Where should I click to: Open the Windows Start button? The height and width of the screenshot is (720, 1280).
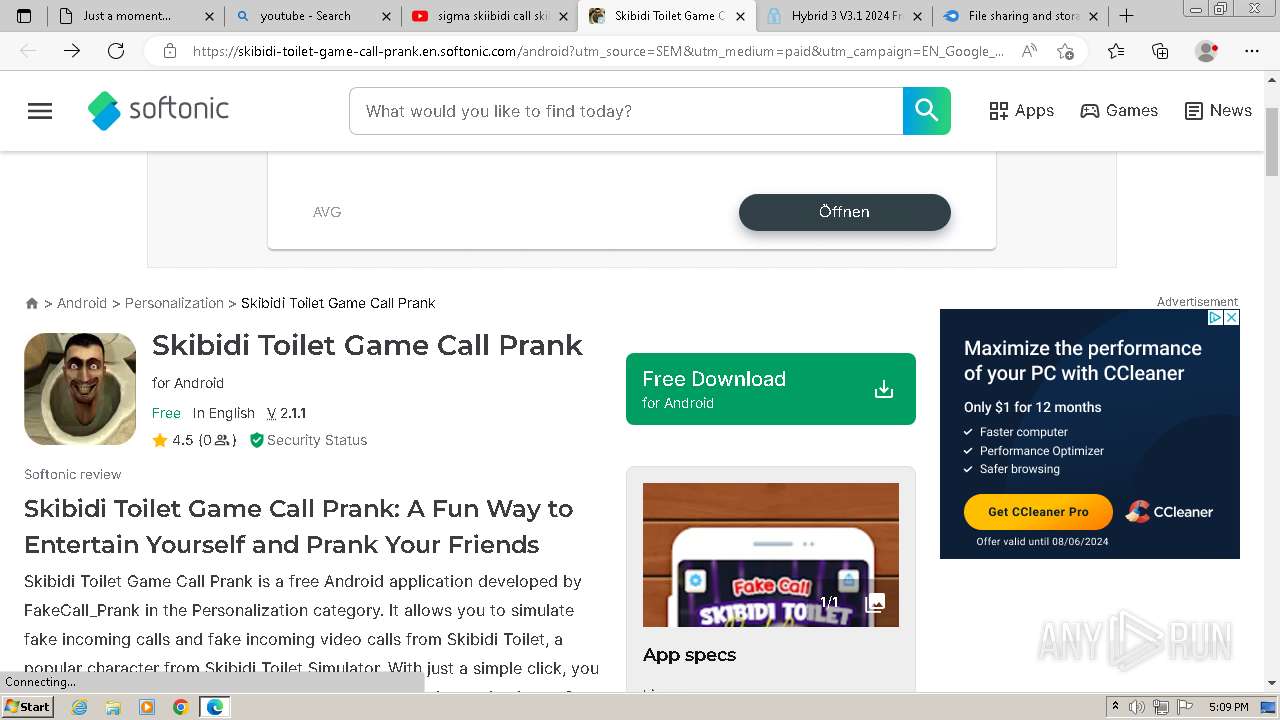coord(27,707)
